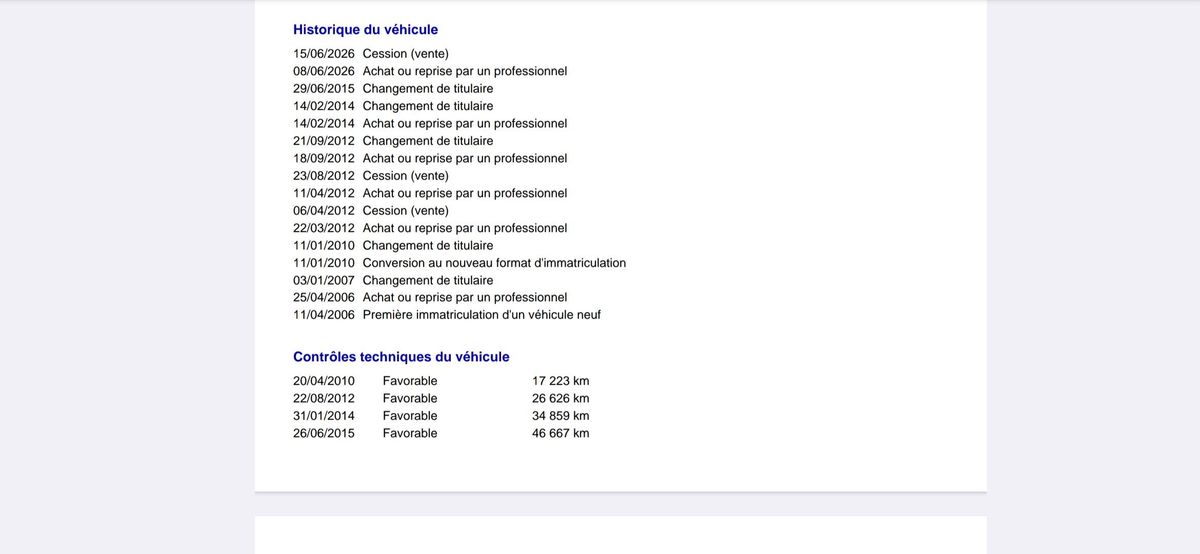Click the 06/04/2012 Cession (vente) entry

pos(371,211)
